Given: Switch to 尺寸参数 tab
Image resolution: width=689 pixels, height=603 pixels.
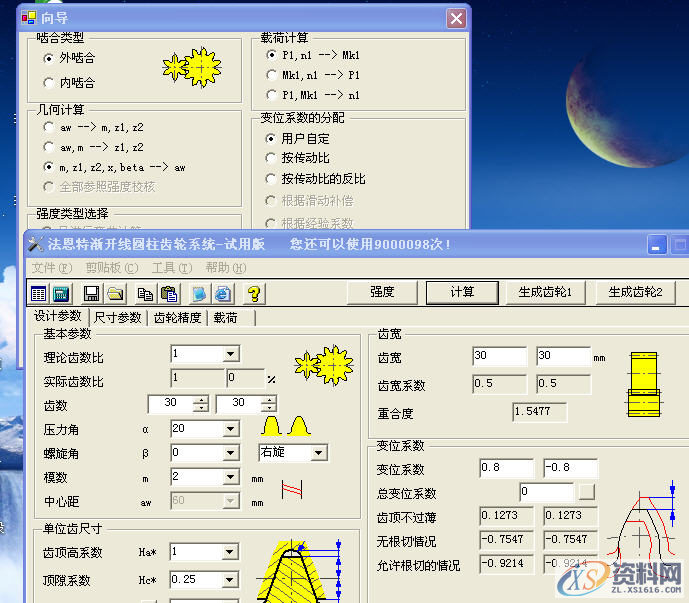Looking at the screenshot, I should coord(118,317).
